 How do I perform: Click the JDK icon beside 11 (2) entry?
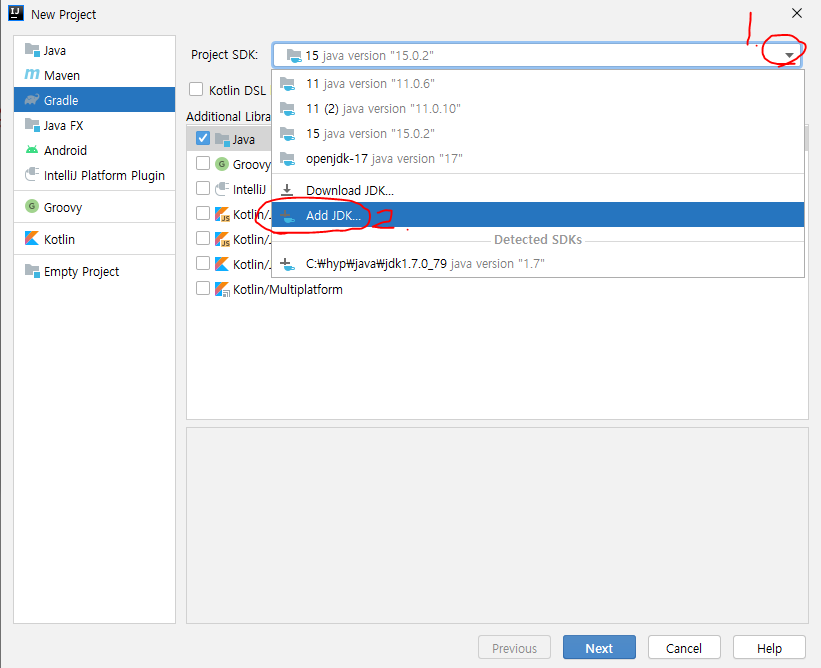pos(287,108)
